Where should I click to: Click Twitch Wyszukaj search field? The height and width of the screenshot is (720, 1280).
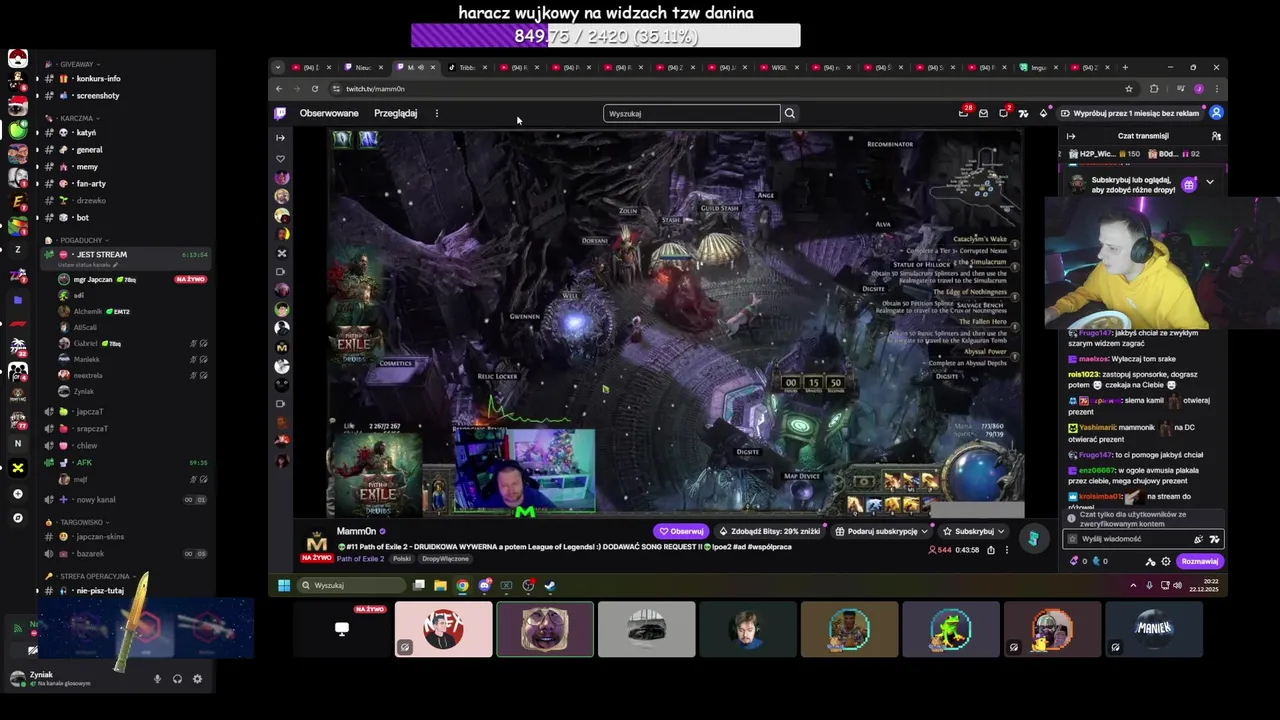point(691,113)
